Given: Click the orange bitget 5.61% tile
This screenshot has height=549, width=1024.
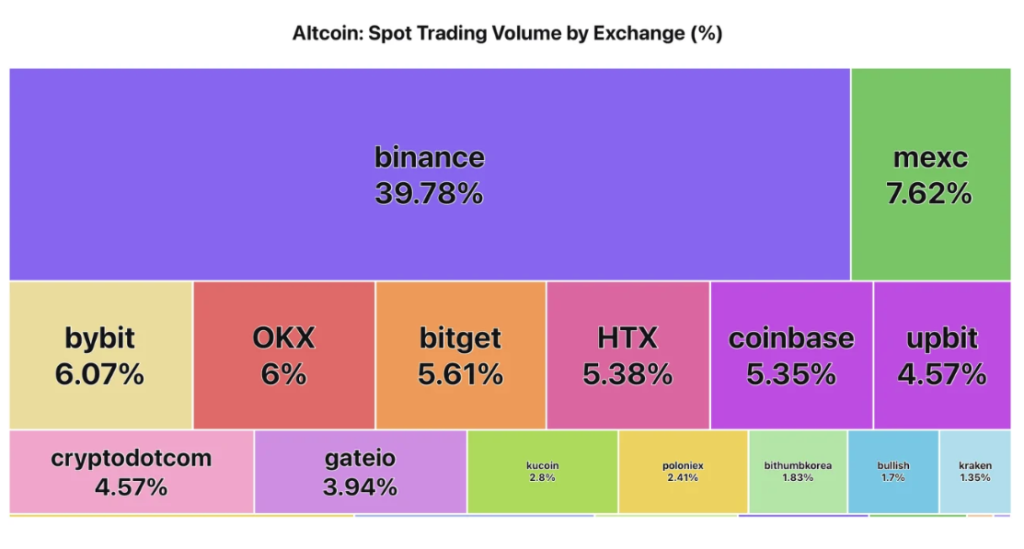Looking at the screenshot, I should [x=460, y=355].
